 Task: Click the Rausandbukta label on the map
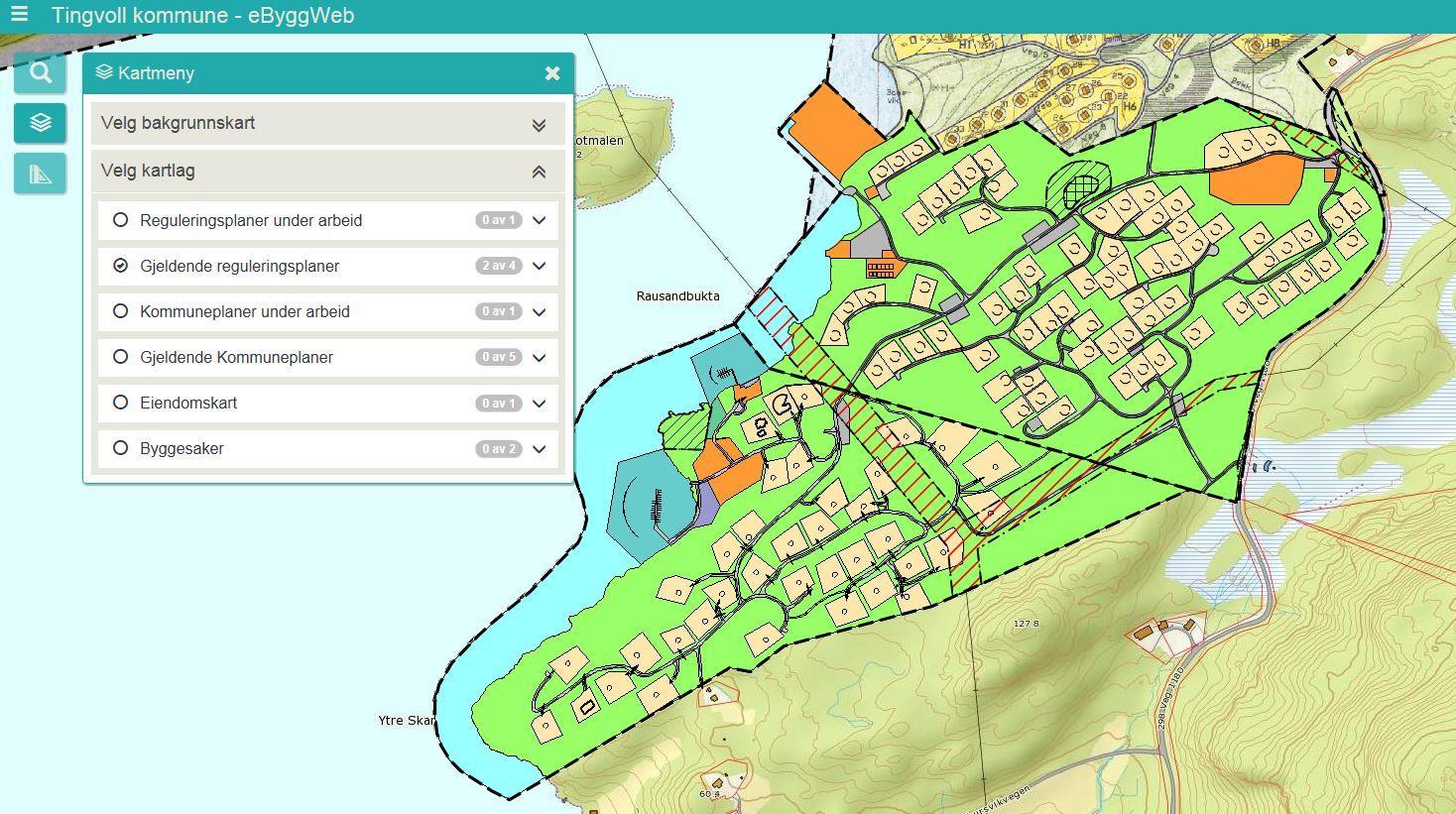click(x=677, y=295)
